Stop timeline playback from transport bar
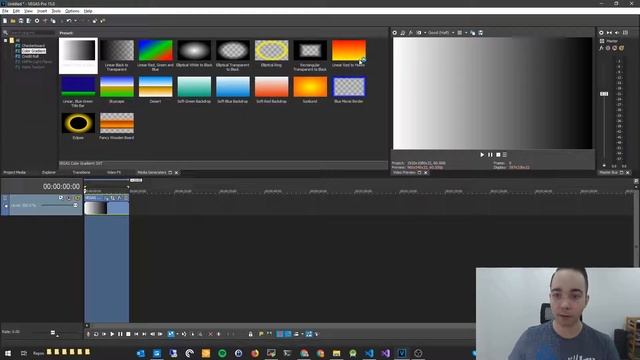Screen dimensions: 640x360 pos(128,334)
